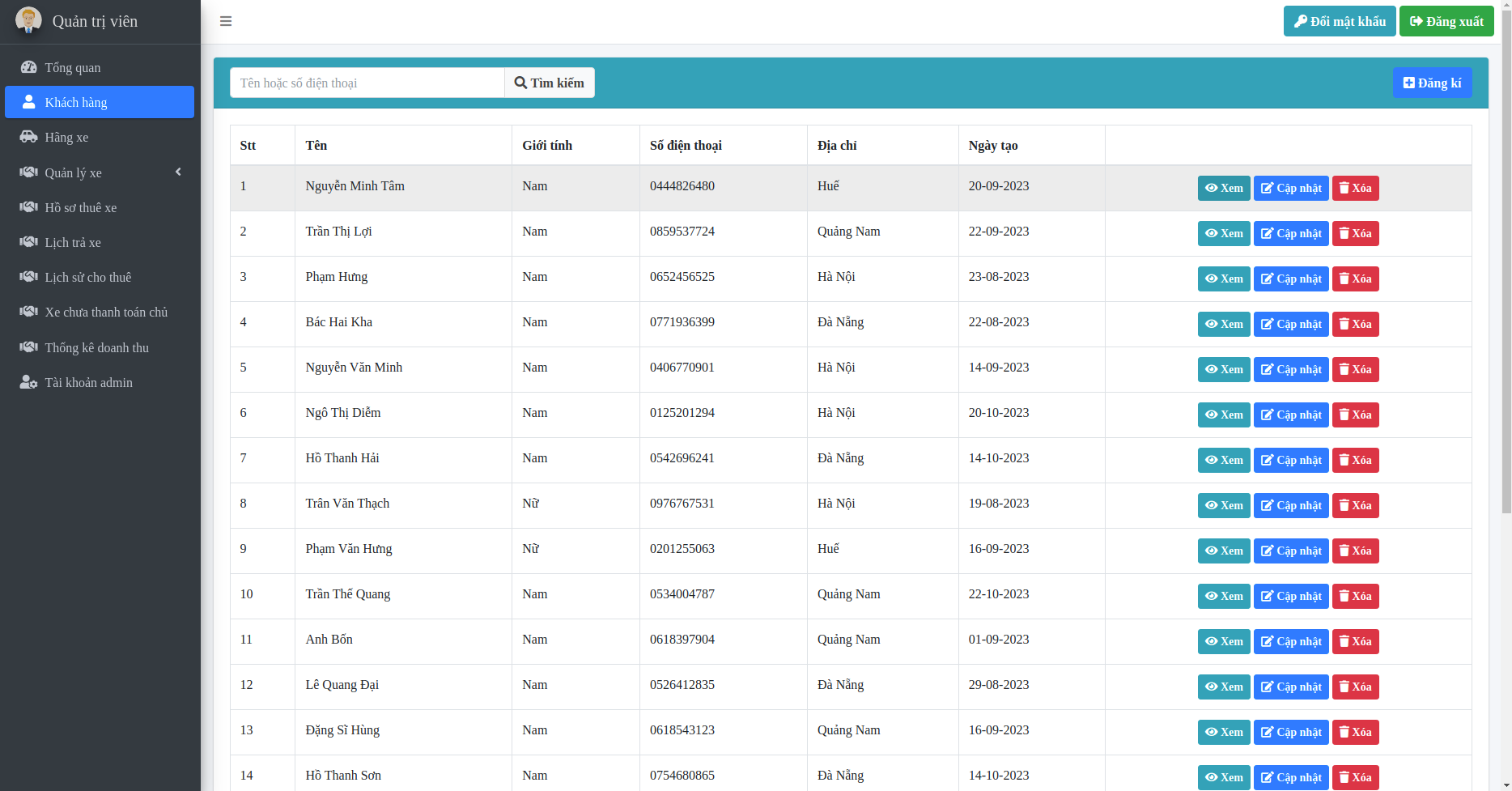Click the handshake icon beside Lịch trả xe
The image size is (1512, 791).
(x=29, y=242)
